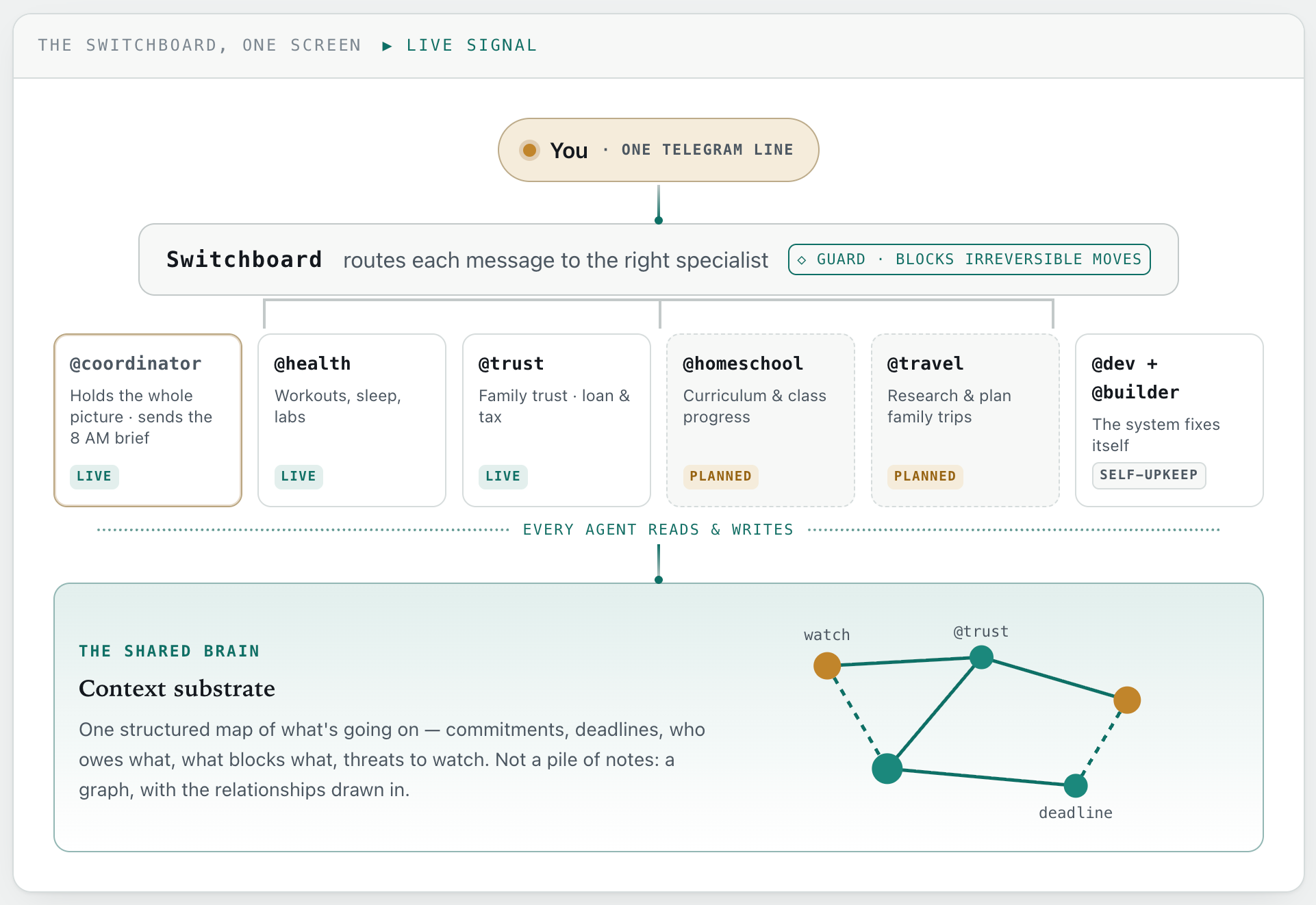This screenshot has height=905, width=1316.
Task: Click 'Research & plan family trips' text
Action: pos(949,407)
